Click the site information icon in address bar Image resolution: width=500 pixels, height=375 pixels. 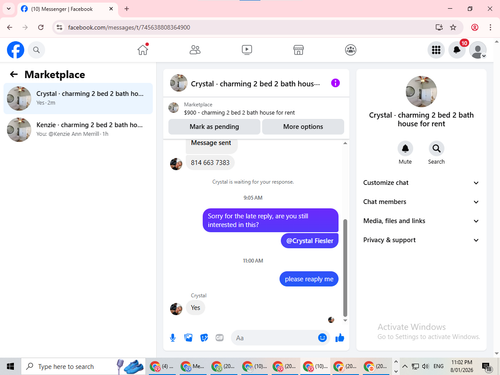pyautogui.click(x=59, y=27)
